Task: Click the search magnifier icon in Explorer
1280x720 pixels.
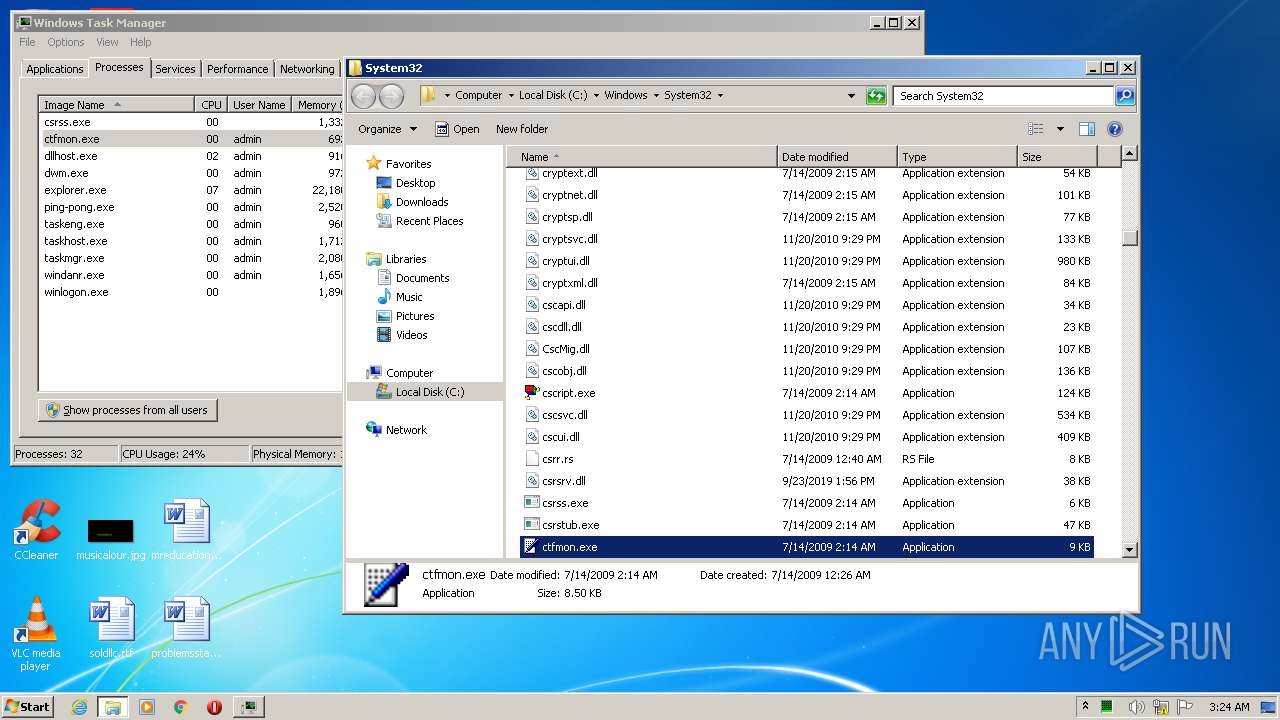Action: (1125, 96)
